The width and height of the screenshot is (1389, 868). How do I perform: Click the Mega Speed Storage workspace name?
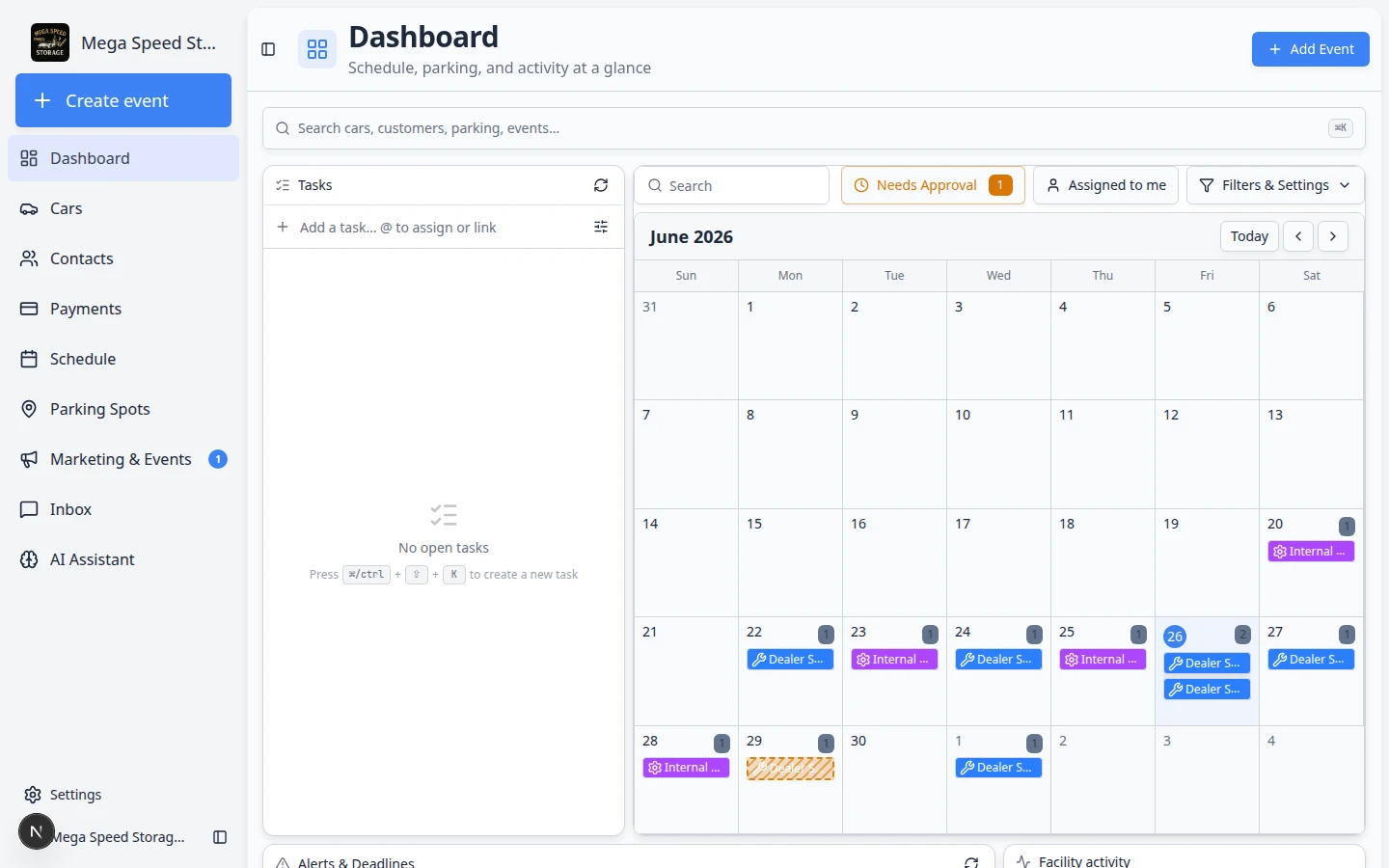pos(149,43)
